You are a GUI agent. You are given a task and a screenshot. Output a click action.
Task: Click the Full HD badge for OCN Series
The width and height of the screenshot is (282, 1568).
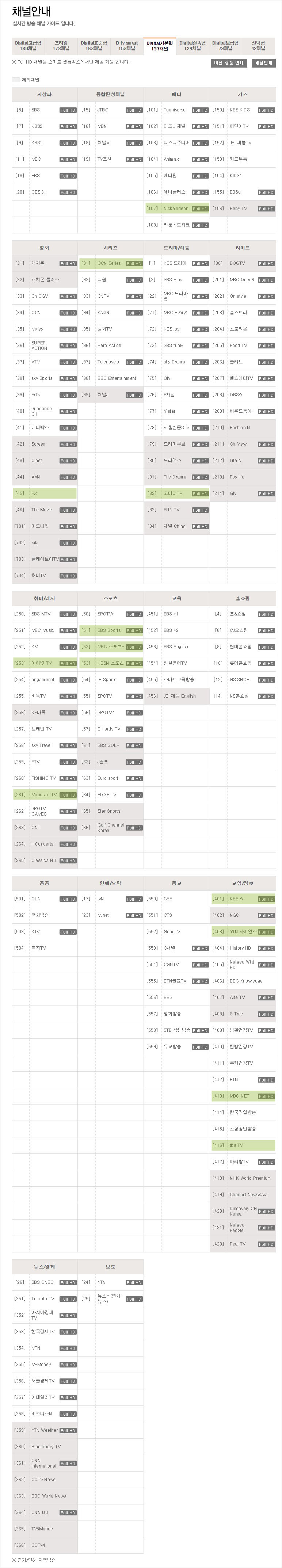[134, 264]
